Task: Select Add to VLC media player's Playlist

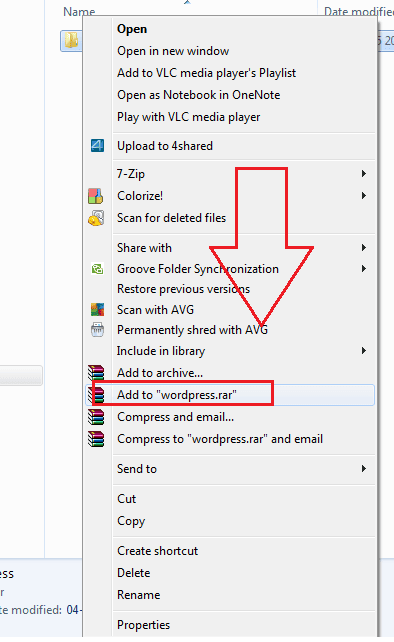Action: 206,73
